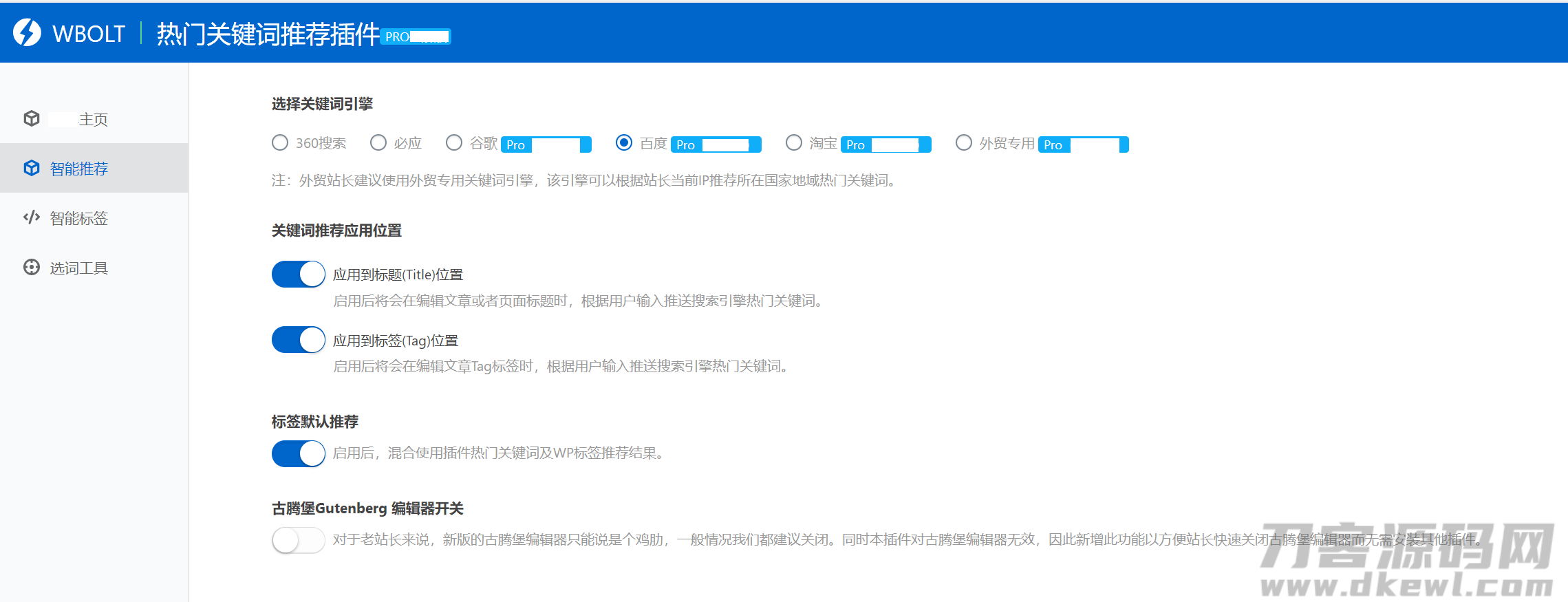Select the 必应 engine radio button

pyautogui.click(x=378, y=142)
